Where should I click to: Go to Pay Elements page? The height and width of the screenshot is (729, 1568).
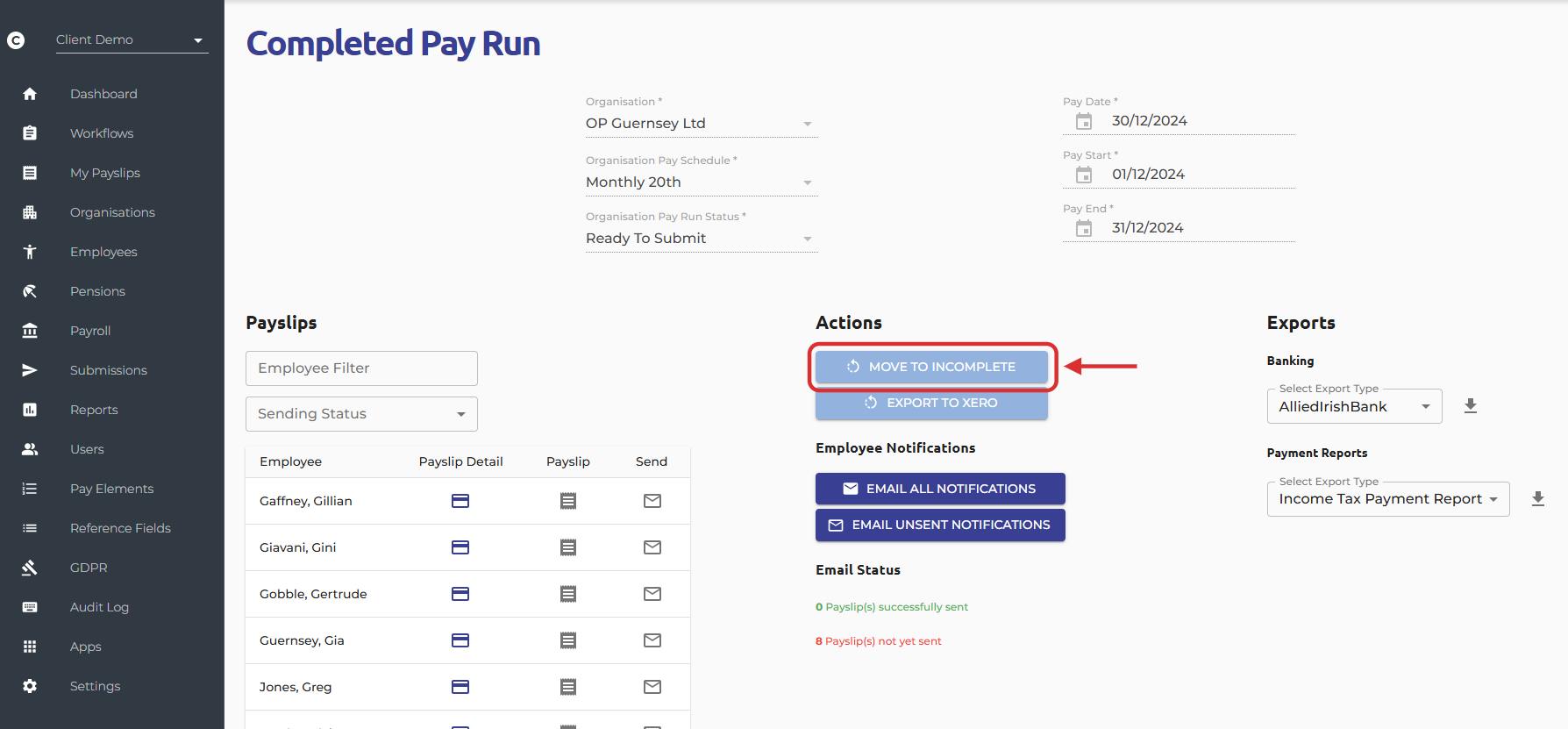pos(111,489)
